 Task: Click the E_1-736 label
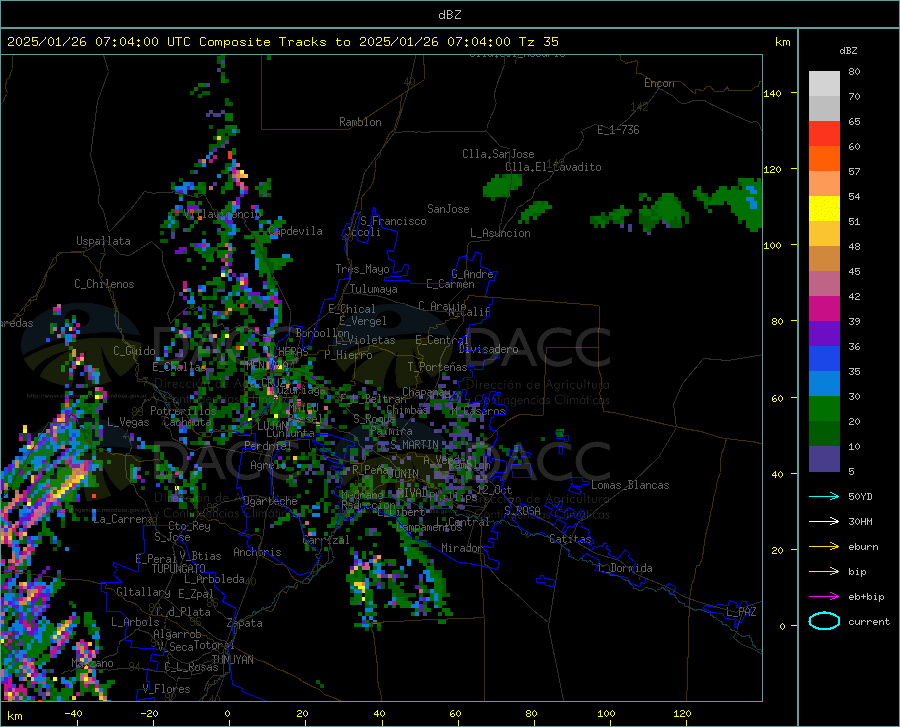coord(618,130)
